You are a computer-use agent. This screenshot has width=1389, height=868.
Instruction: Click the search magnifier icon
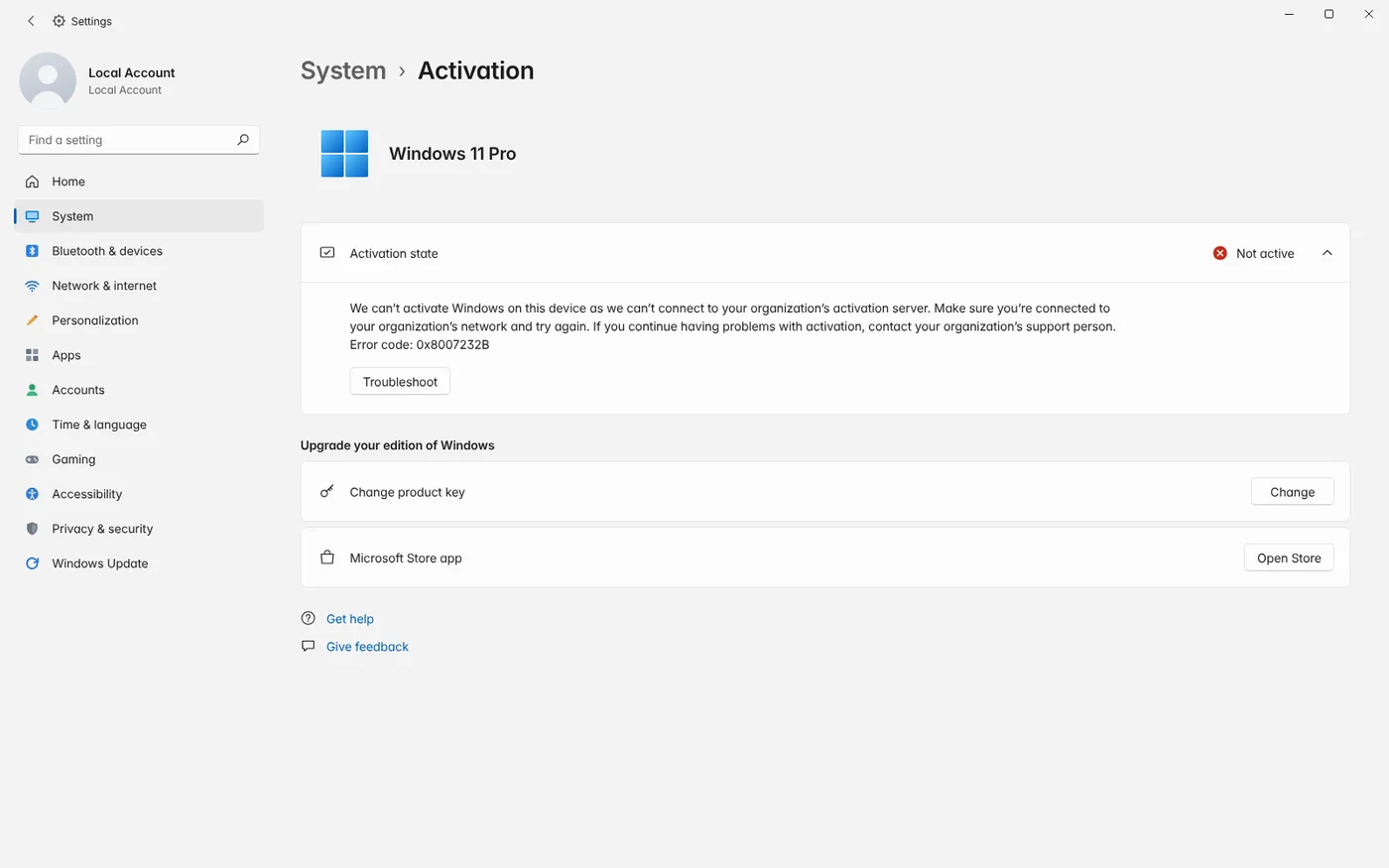tap(243, 140)
